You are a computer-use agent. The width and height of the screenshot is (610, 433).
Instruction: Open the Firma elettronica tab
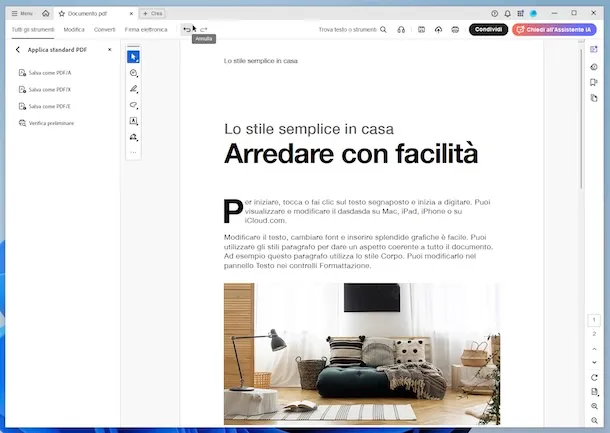click(x=146, y=30)
